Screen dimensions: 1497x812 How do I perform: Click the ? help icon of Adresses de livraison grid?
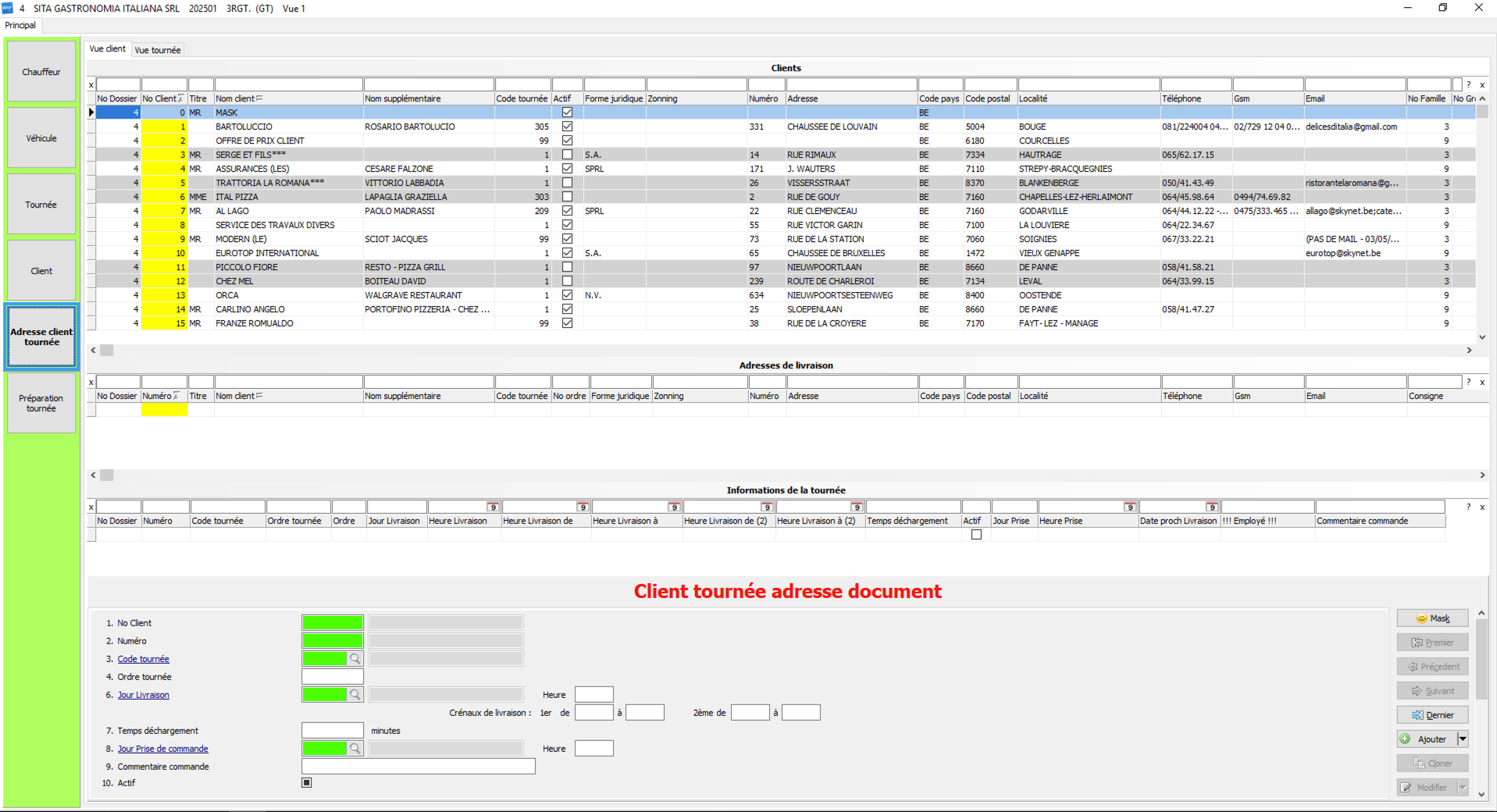coord(1469,382)
